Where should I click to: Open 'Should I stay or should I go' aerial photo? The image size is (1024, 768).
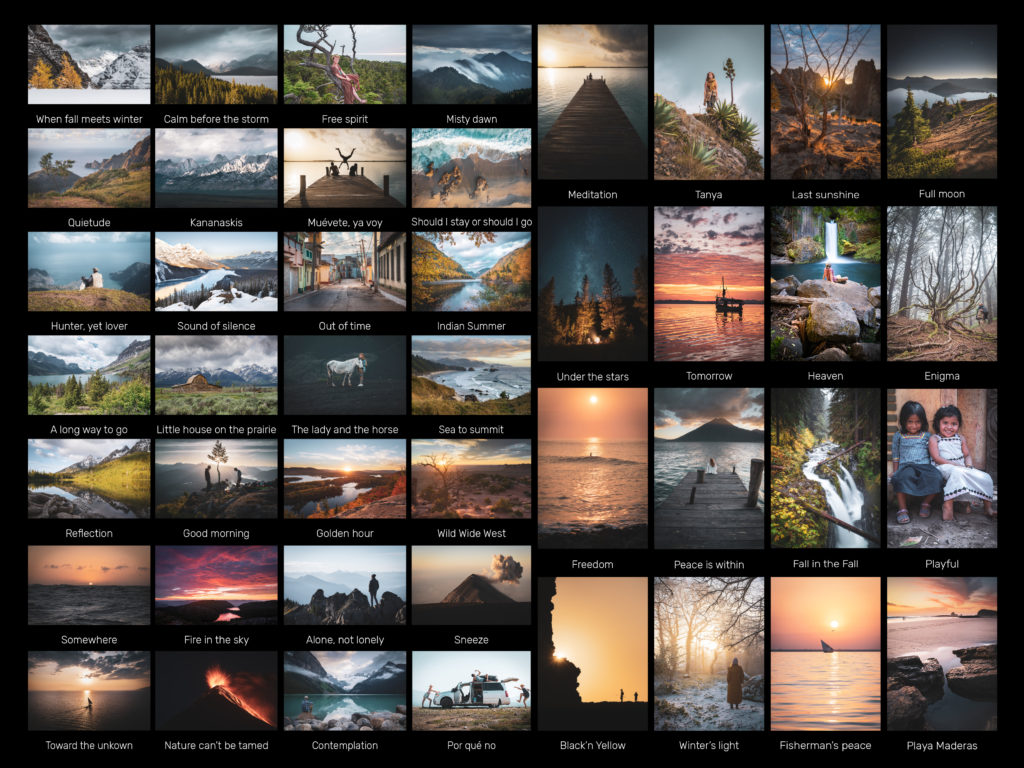coord(472,168)
